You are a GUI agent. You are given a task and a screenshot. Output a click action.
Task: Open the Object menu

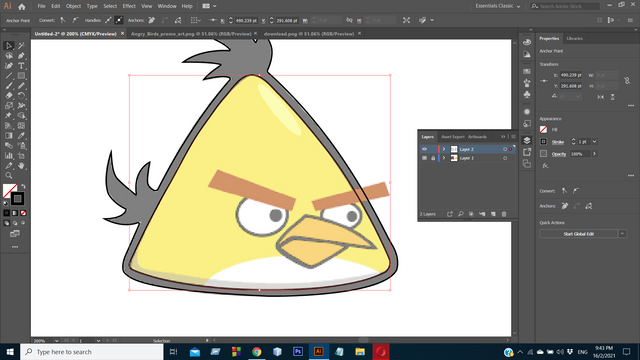[73, 6]
